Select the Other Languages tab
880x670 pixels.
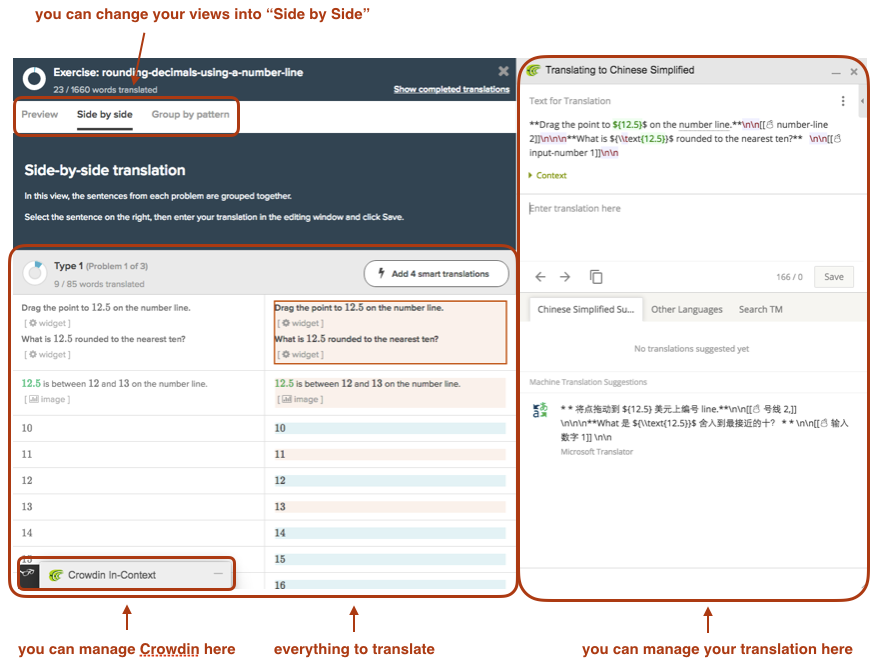(x=686, y=310)
